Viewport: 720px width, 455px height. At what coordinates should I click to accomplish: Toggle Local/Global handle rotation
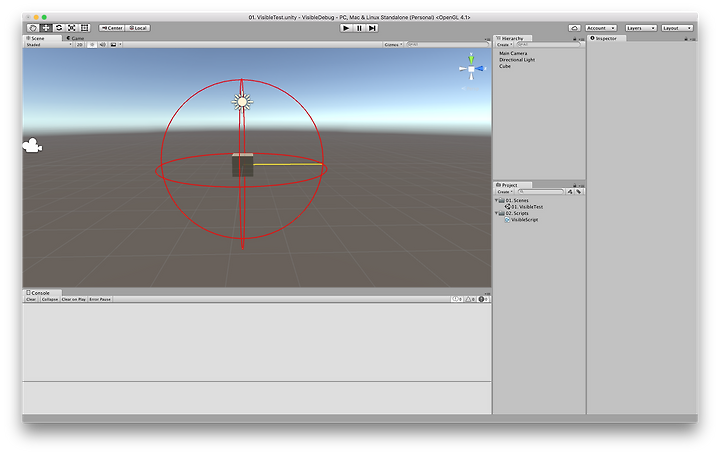pos(138,28)
